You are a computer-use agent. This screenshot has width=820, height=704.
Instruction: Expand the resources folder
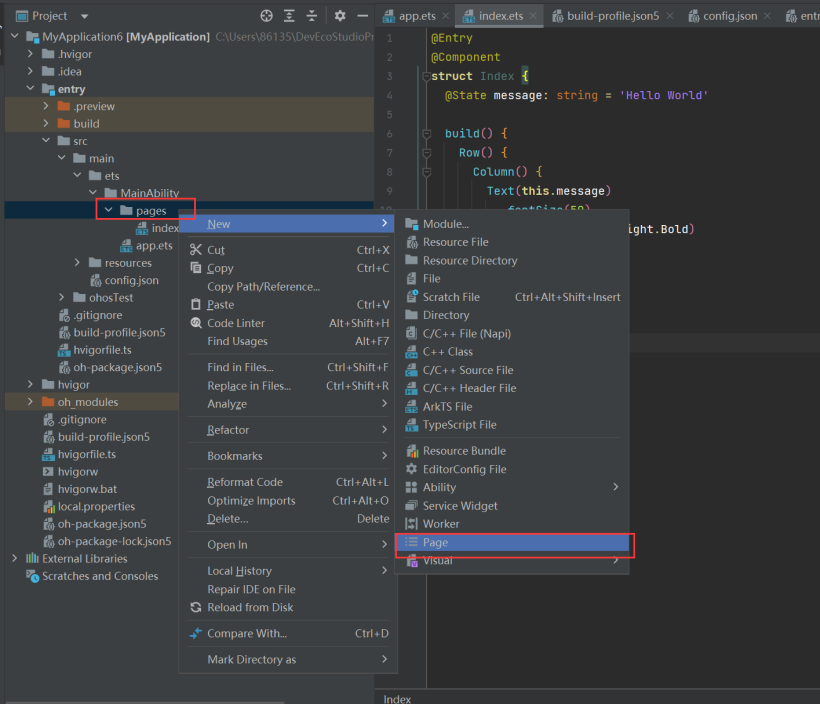pyautogui.click(x=77, y=263)
